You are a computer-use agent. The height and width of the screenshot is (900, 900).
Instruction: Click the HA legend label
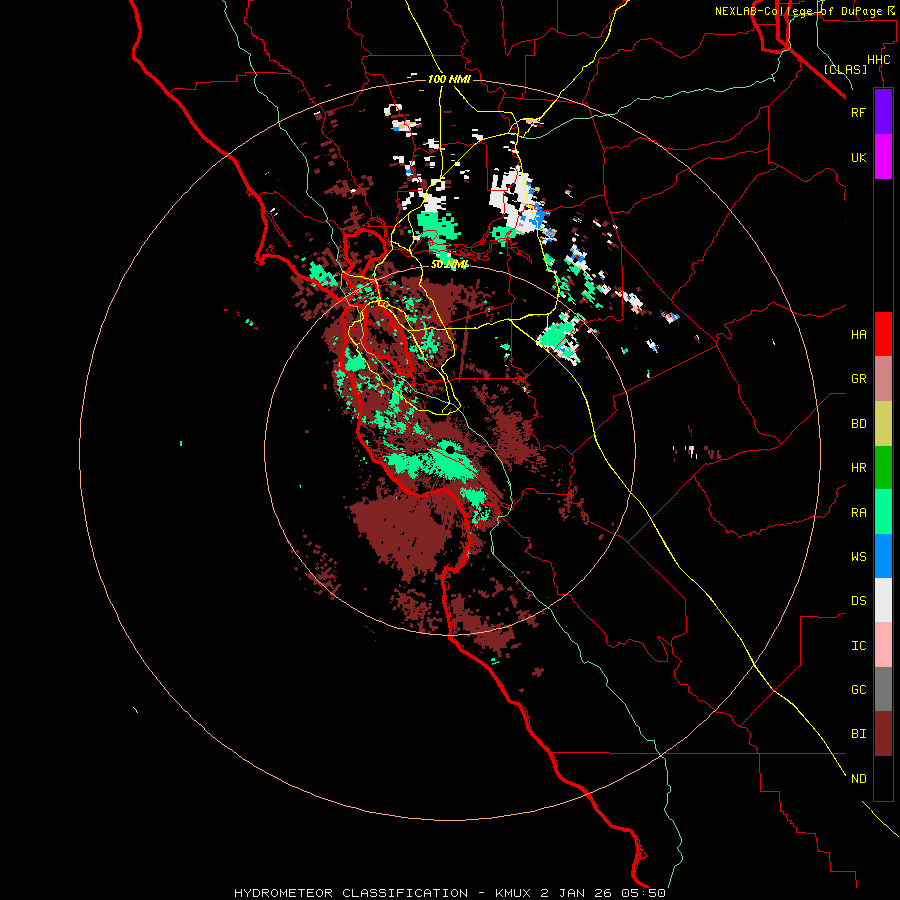tap(858, 334)
